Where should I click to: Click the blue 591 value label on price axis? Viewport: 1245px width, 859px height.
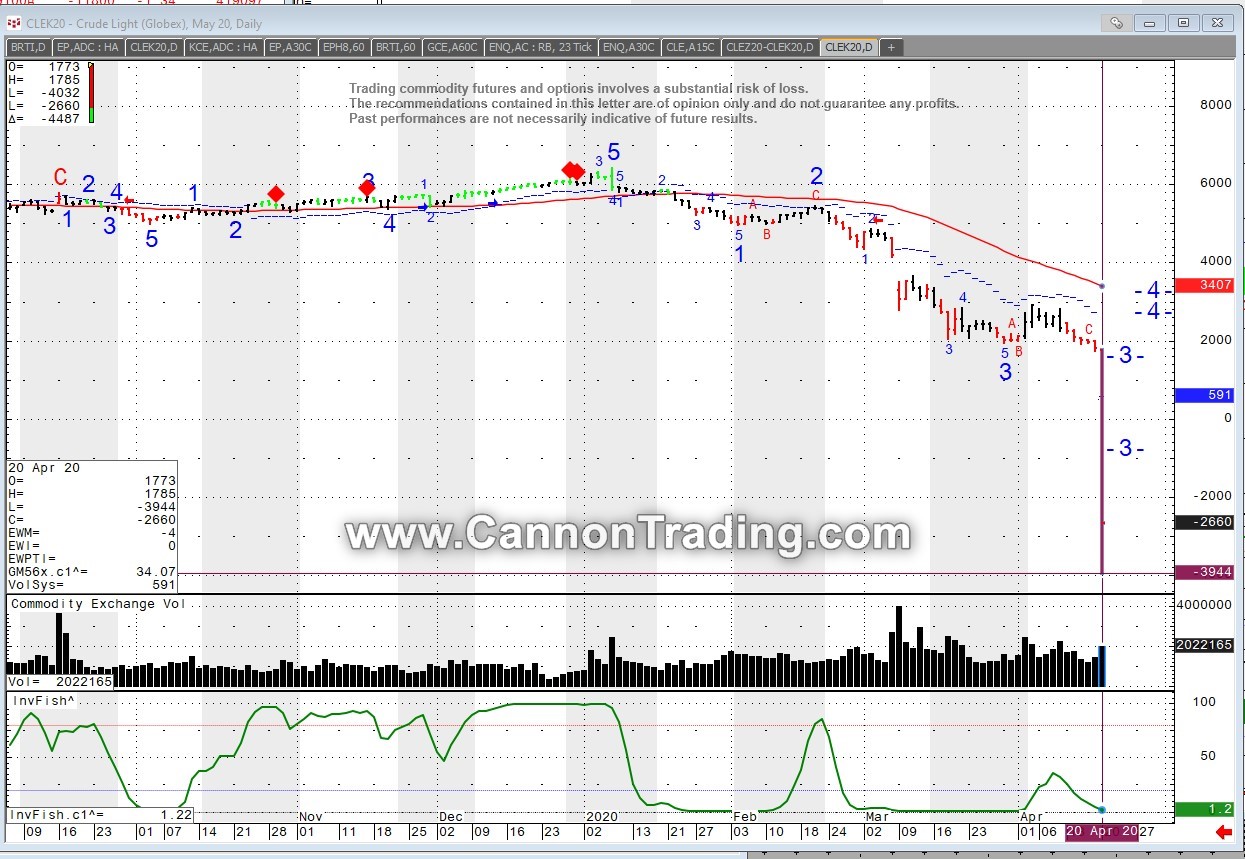[x=1204, y=395]
